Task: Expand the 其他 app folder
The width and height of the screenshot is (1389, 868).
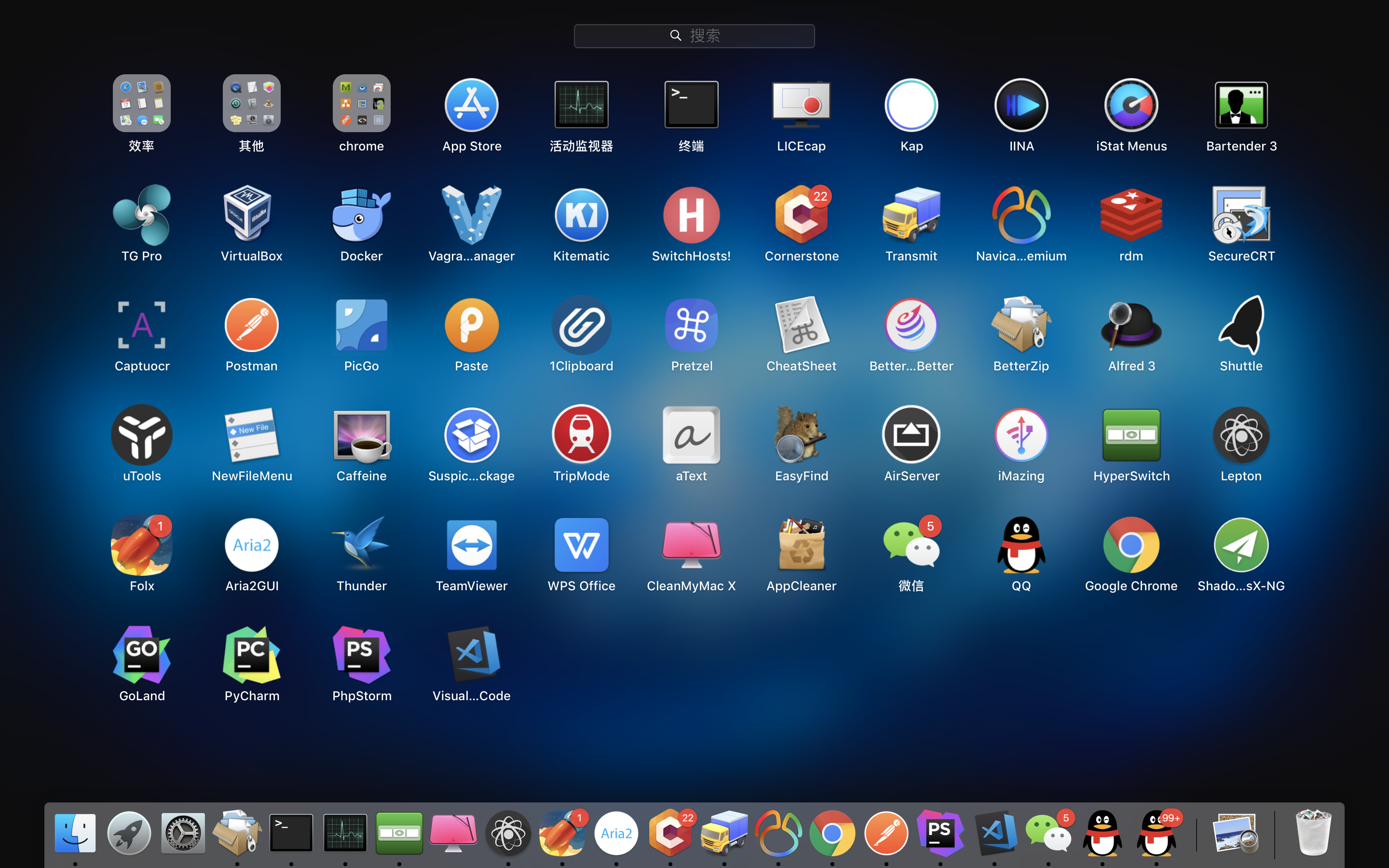Action: [x=251, y=104]
